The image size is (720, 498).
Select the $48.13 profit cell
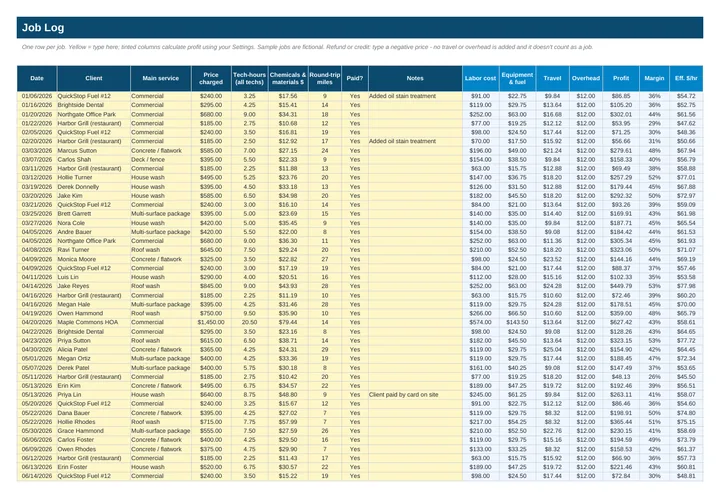(621, 377)
